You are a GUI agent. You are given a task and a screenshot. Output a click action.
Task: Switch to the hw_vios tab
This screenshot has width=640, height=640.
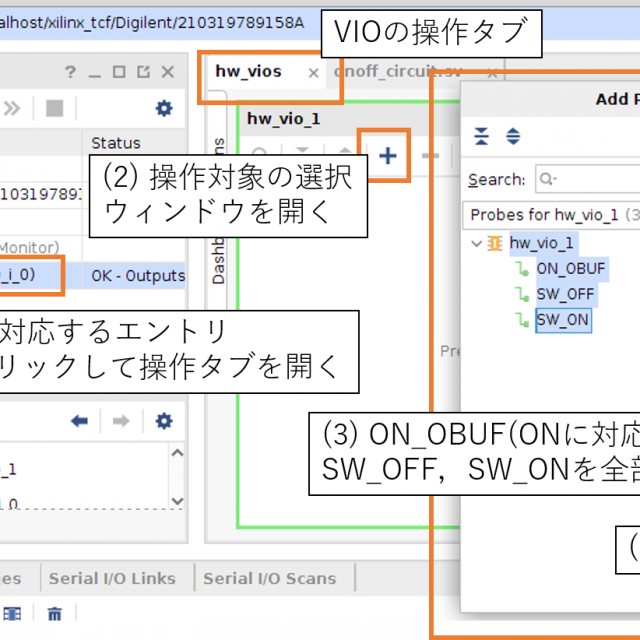coord(248,72)
